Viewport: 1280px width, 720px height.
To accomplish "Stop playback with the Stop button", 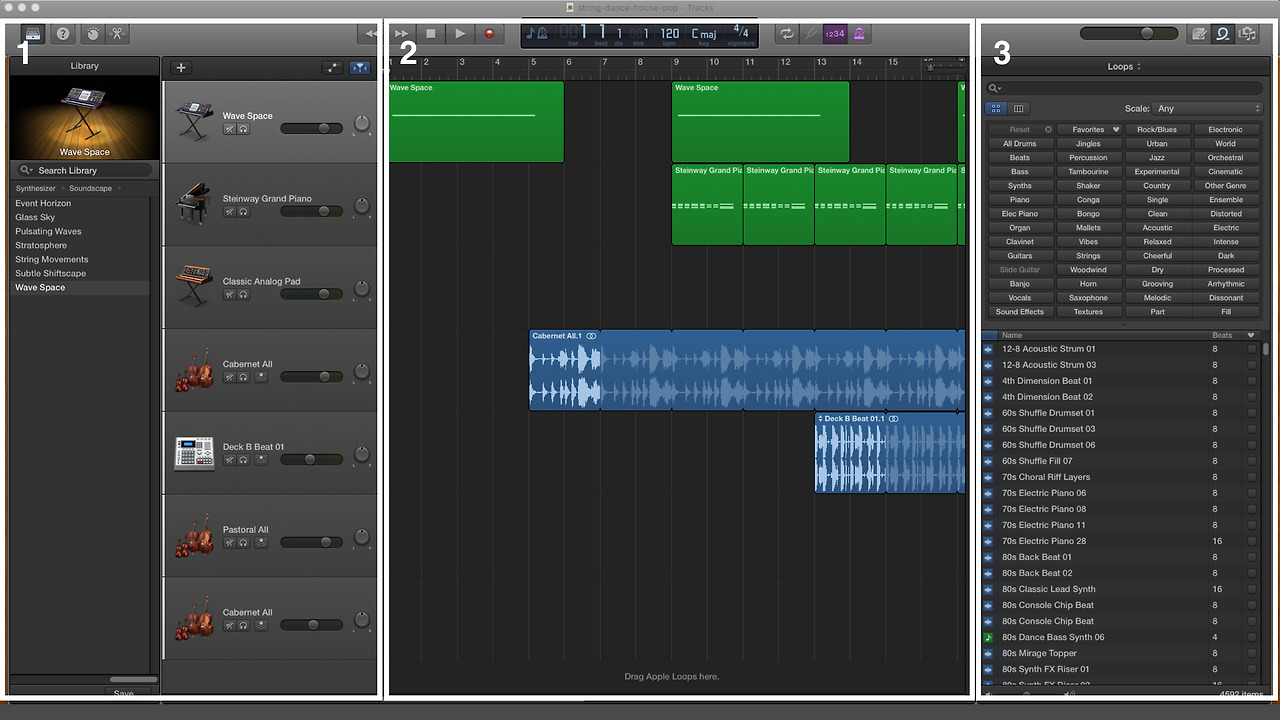I will pyautogui.click(x=431, y=34).
